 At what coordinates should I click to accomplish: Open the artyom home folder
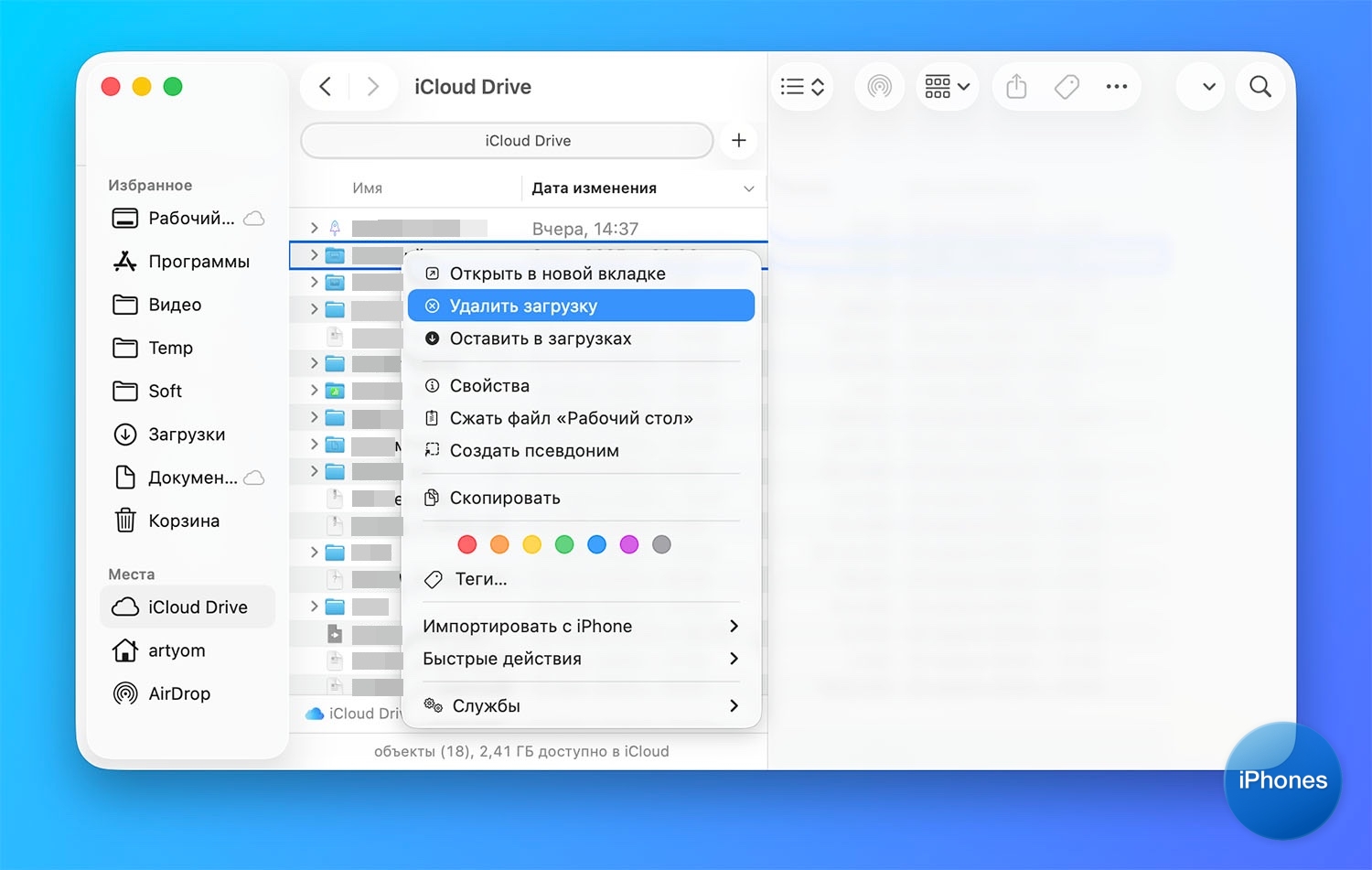pyautogui.click(x=177, y=650)
